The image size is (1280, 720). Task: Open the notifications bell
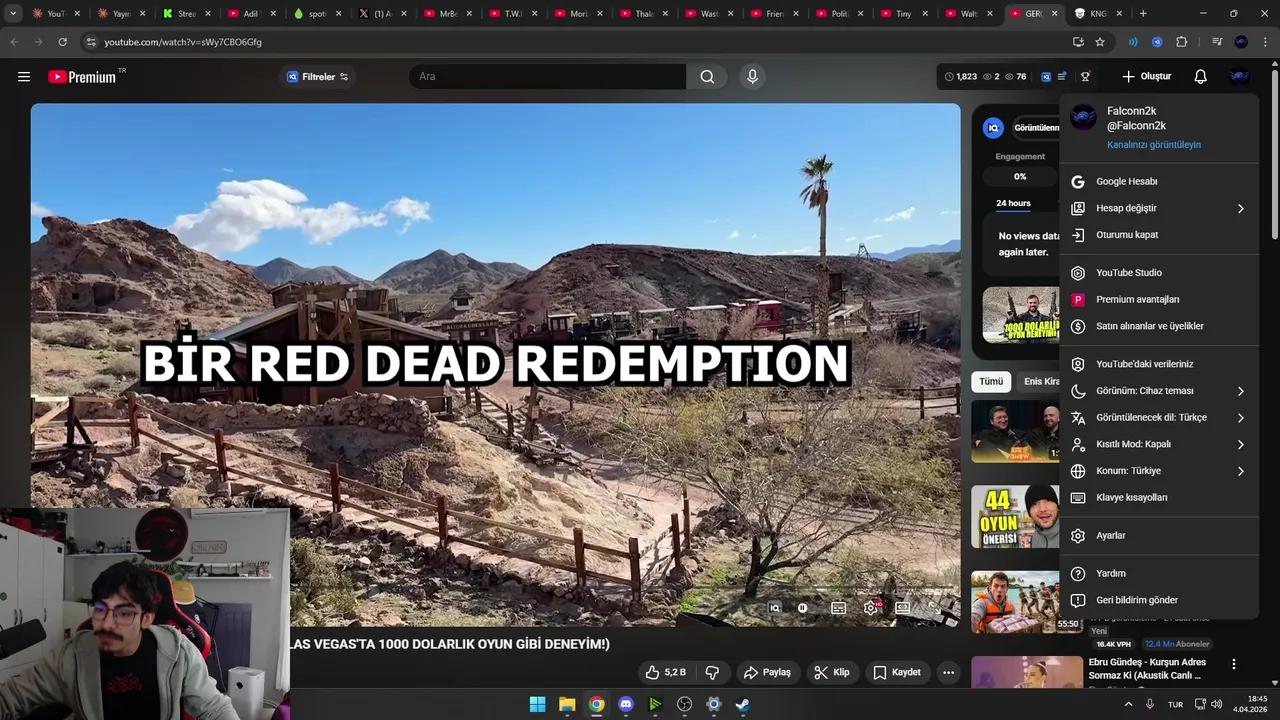click(1200, 77)
